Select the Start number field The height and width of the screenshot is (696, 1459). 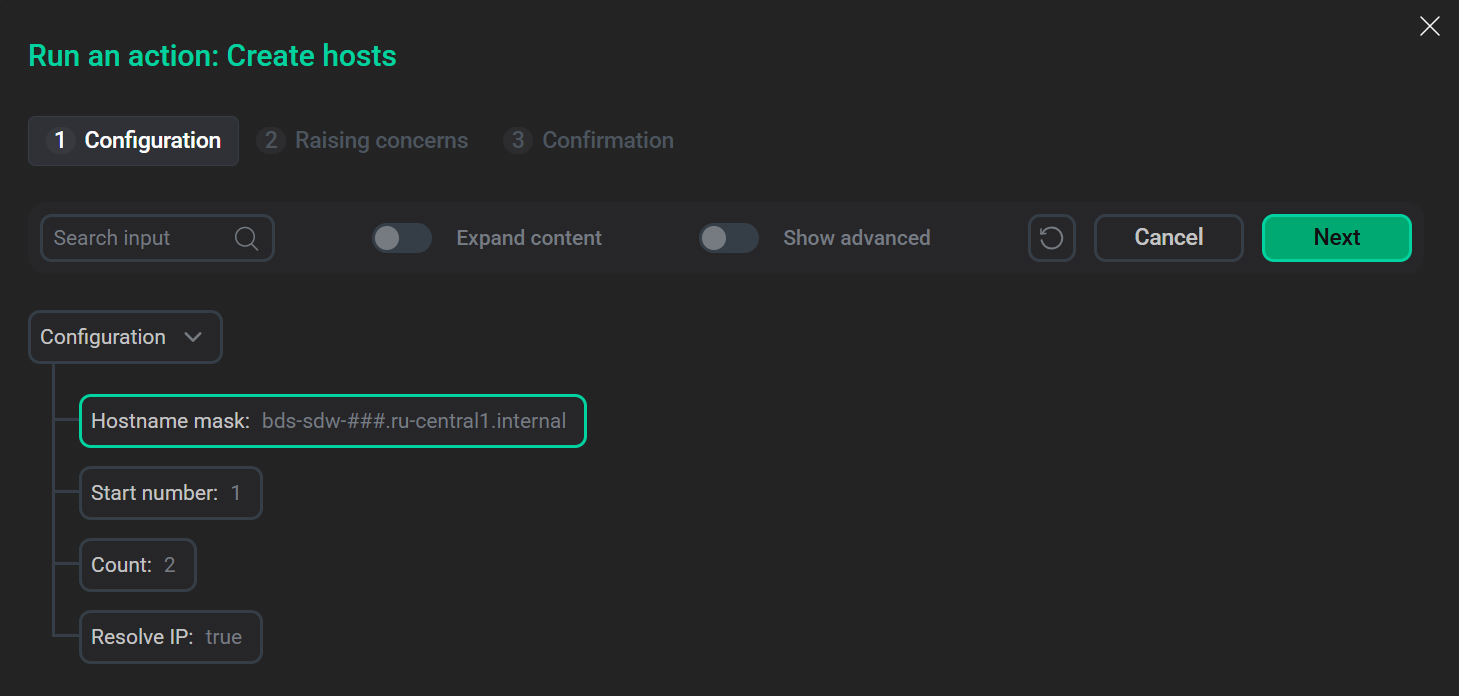pos(170,493)
